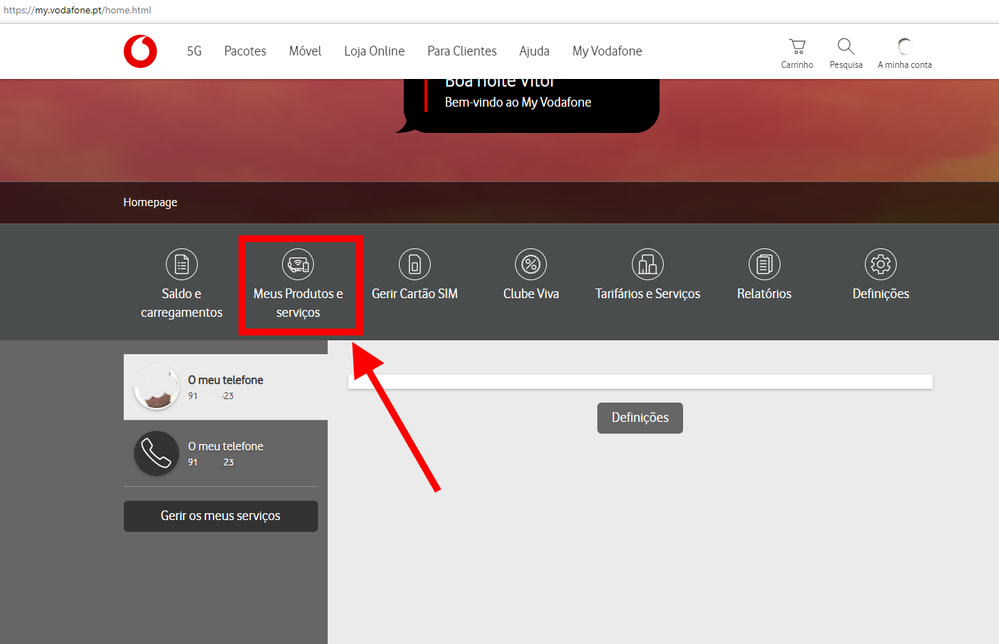Select the phone entry with handset icon
Viewport: 999px width, 644px height.
[x=225, y=453]
